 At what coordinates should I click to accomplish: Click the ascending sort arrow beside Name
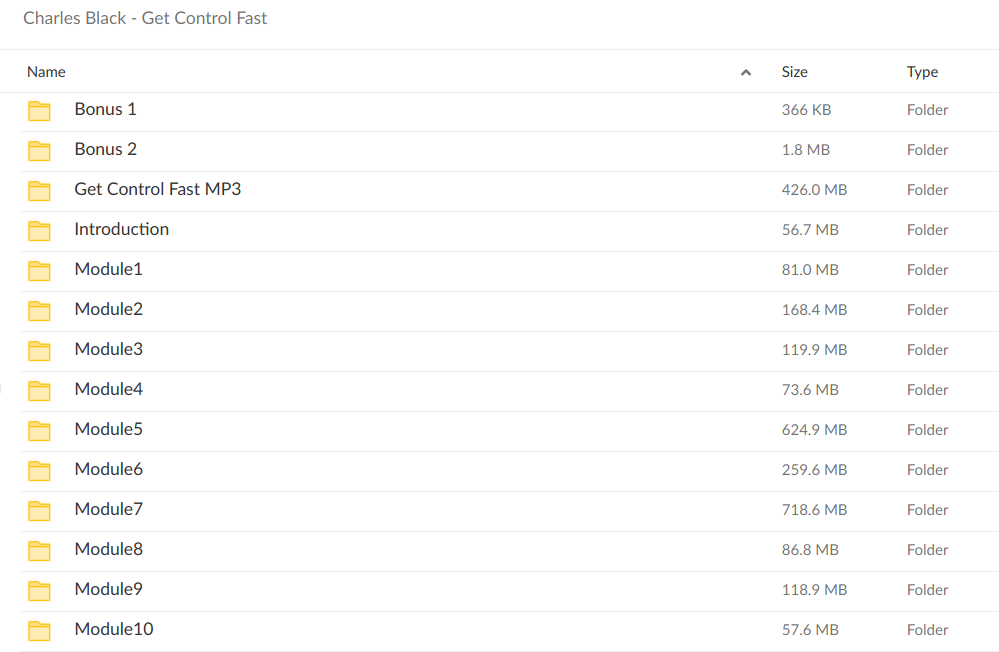point(746,72)
